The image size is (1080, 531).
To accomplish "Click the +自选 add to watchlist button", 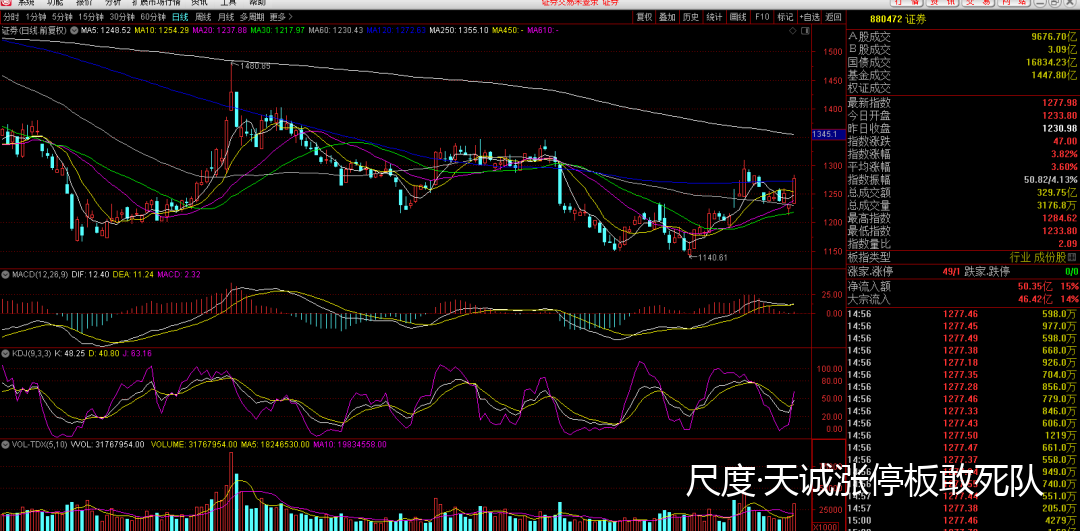I will (x=809, y=17).
